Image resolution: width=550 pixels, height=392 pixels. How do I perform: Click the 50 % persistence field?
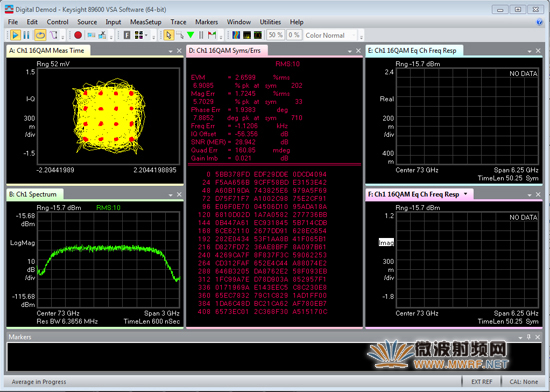(x=276, y=35)
